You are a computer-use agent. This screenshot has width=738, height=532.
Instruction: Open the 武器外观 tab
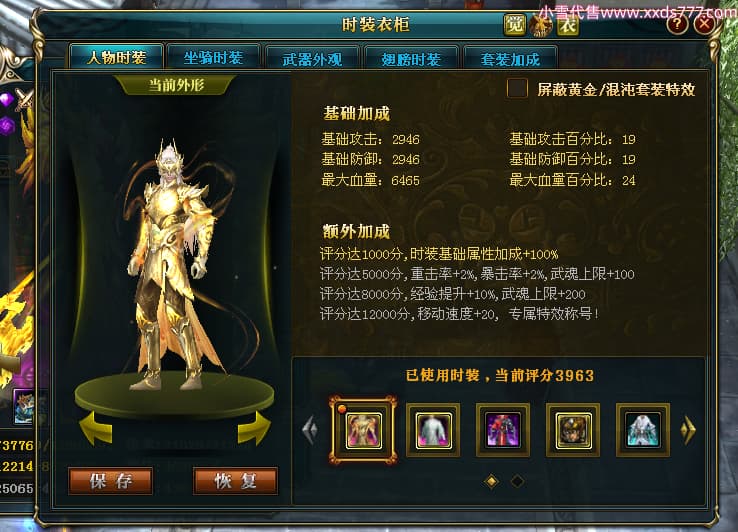pyautogui.click(x=312, y=59)
